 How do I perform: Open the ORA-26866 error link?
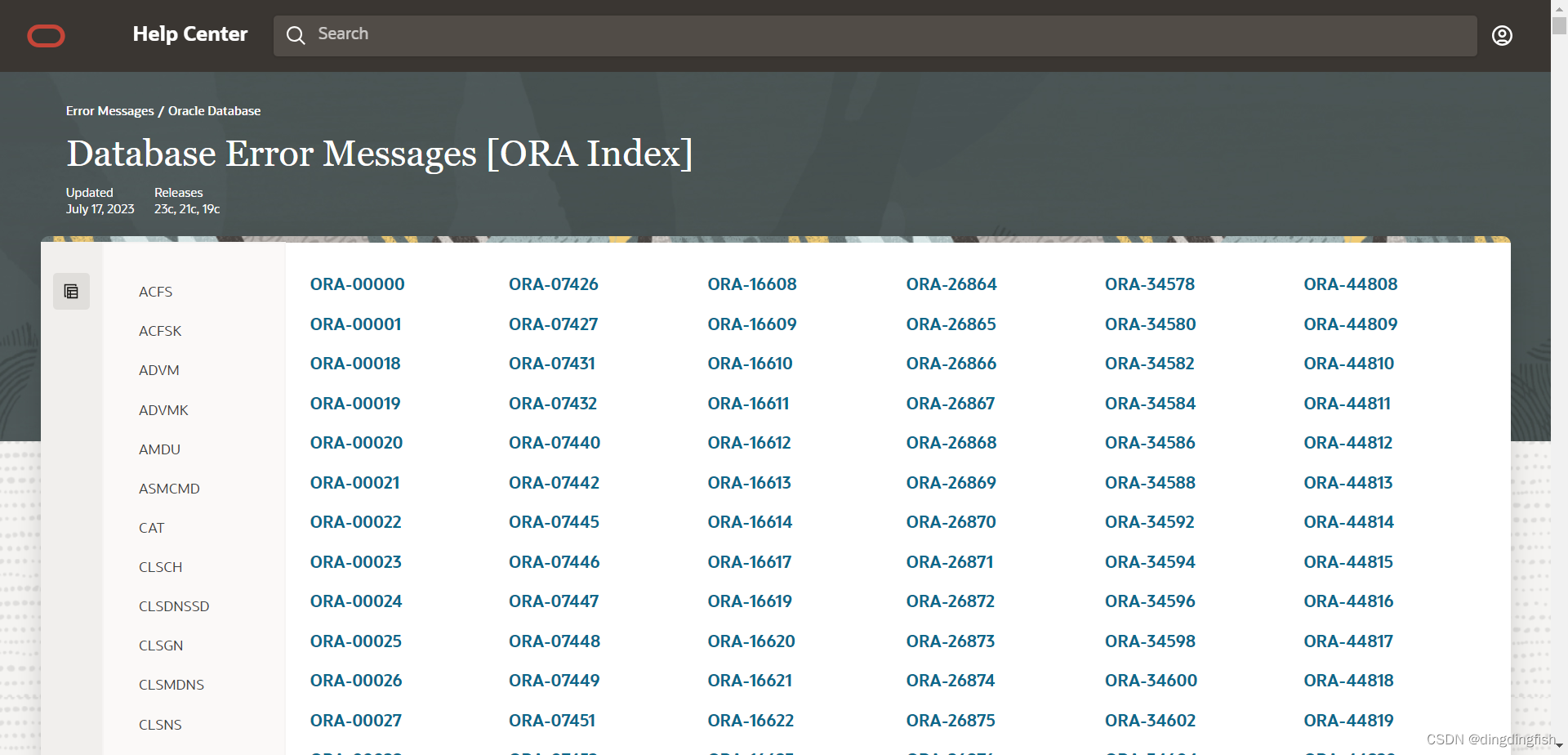pyautogui.click(x=951, y=364)
